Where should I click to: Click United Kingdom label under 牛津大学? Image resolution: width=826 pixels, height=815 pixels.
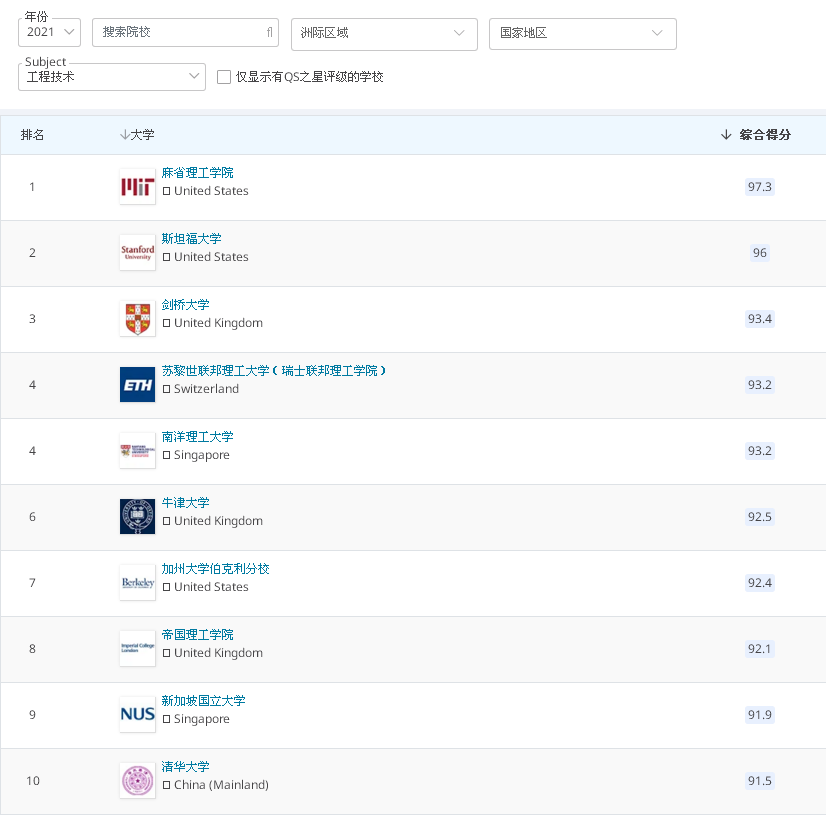point(218,521)
